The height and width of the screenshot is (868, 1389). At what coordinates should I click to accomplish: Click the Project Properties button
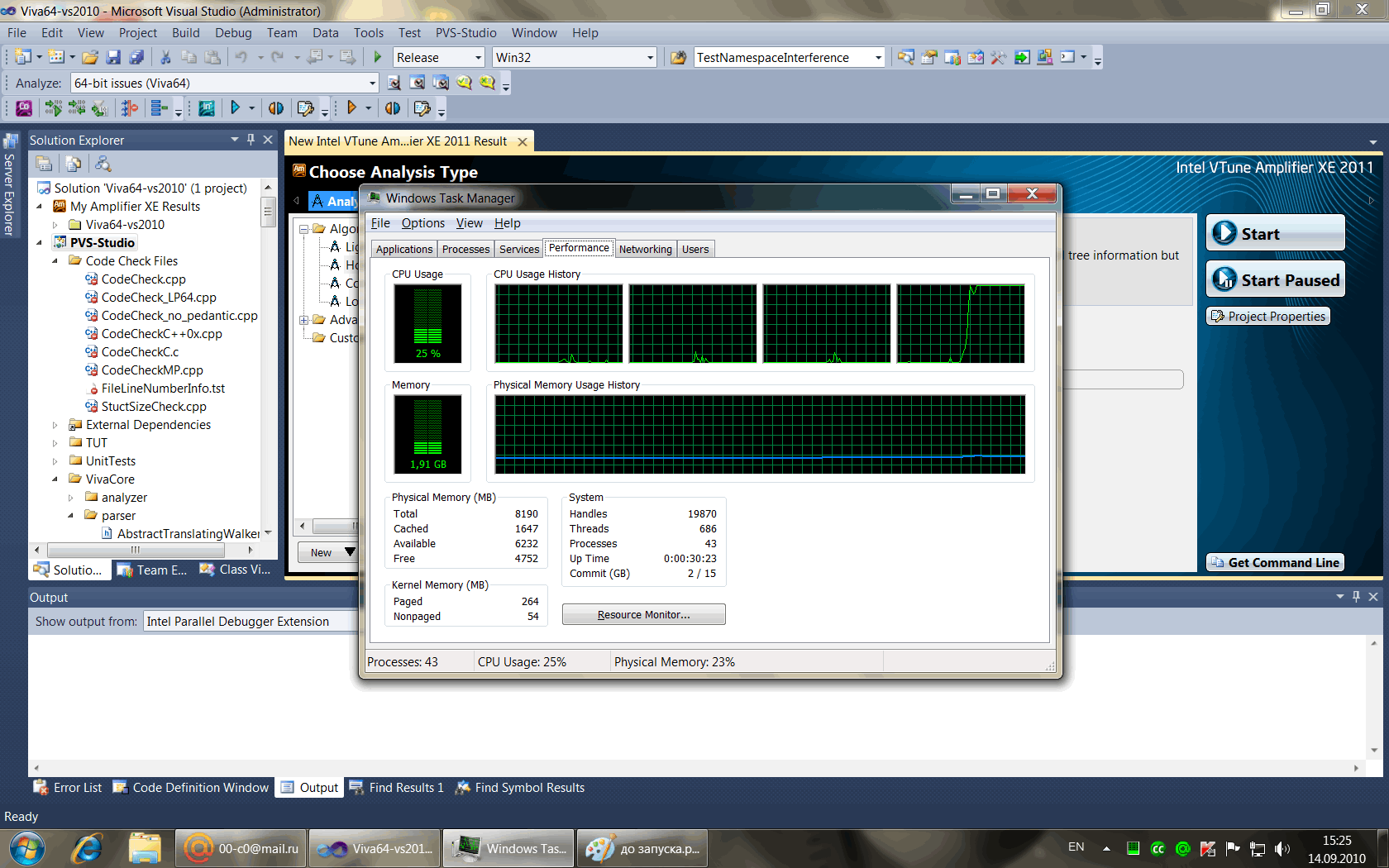point(1268,316)
